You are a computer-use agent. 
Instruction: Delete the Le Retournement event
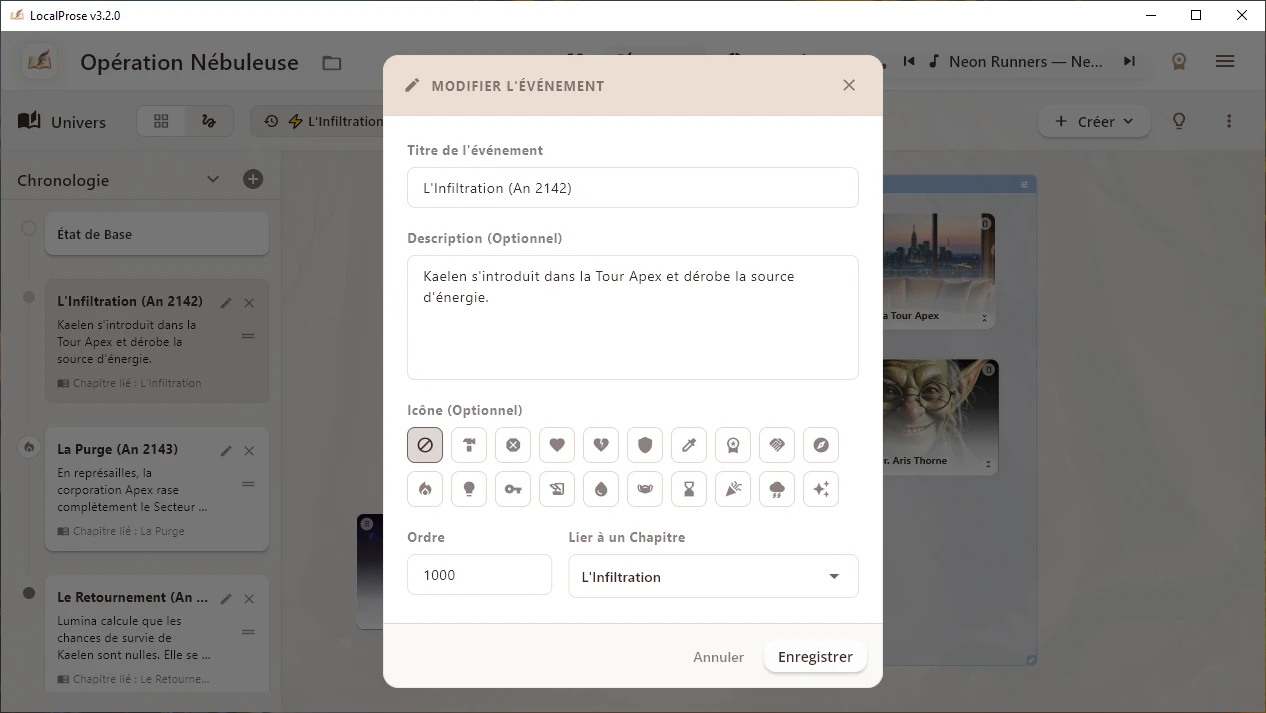point(249,599)
